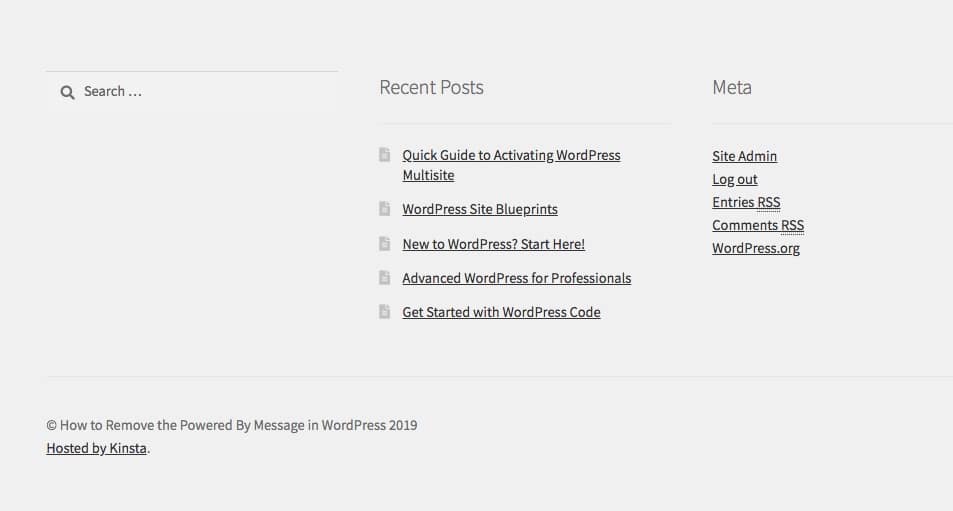Visit New to WordPress? Start Here! post

point(493,244)
